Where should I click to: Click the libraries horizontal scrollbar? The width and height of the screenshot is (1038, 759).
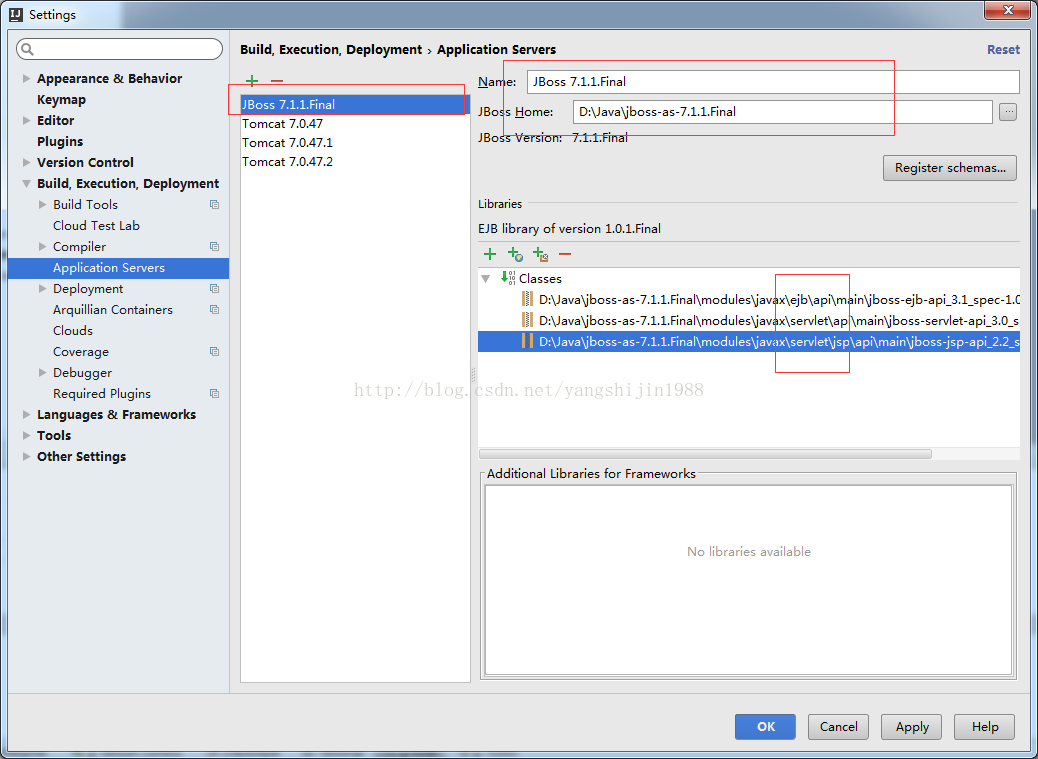(705, 454)
